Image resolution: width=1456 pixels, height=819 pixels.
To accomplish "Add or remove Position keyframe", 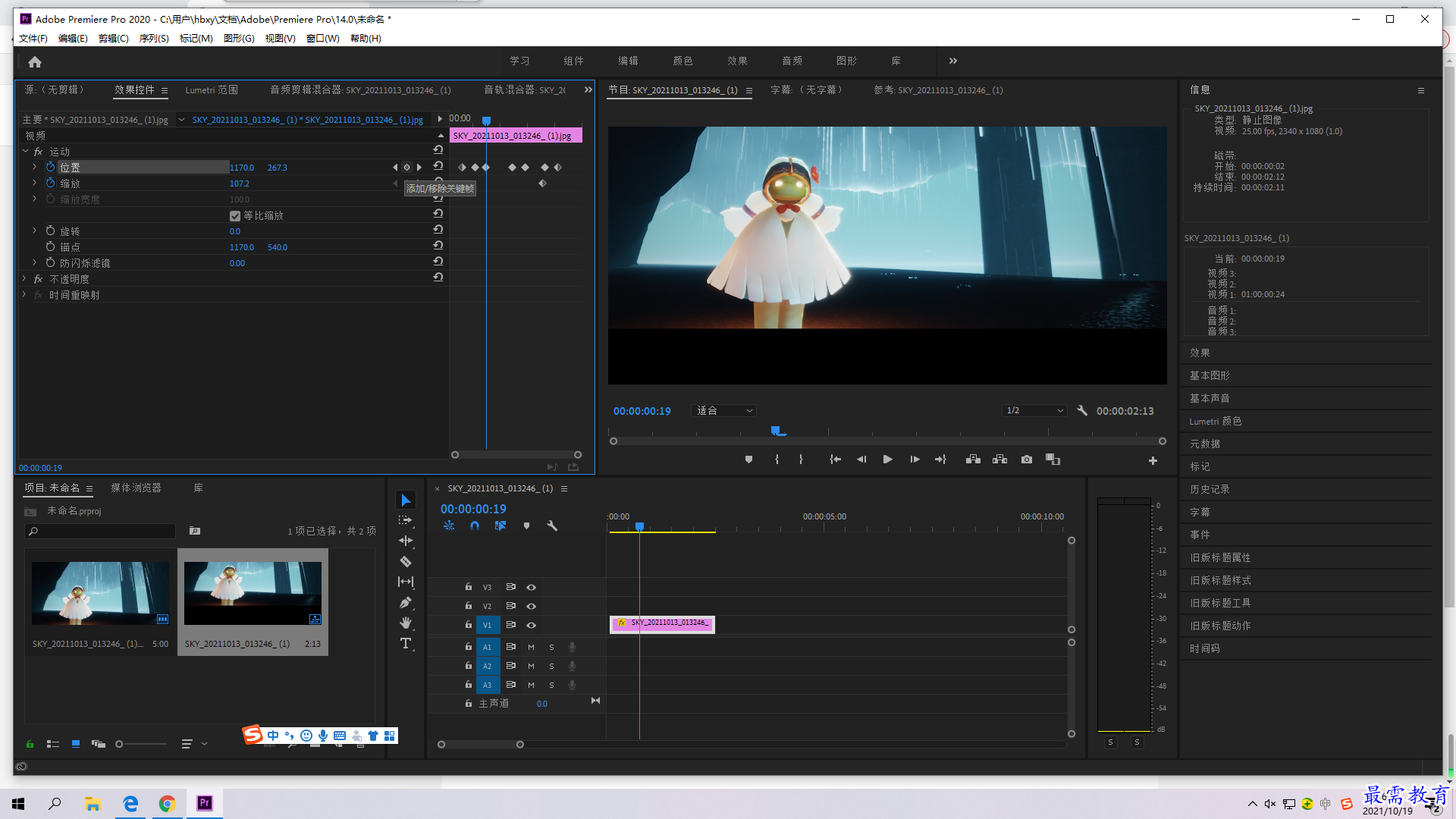I will [x=406, y=167].
